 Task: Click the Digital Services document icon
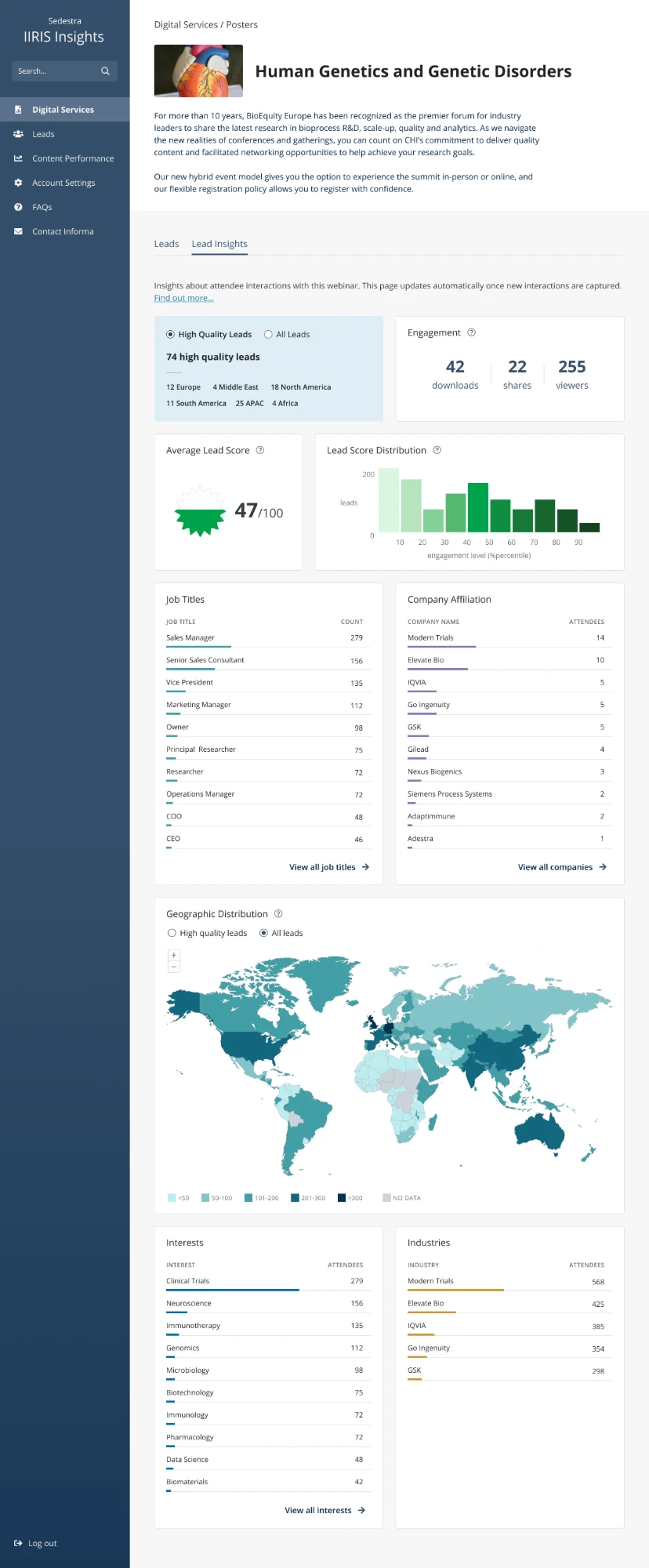point(18,110)
